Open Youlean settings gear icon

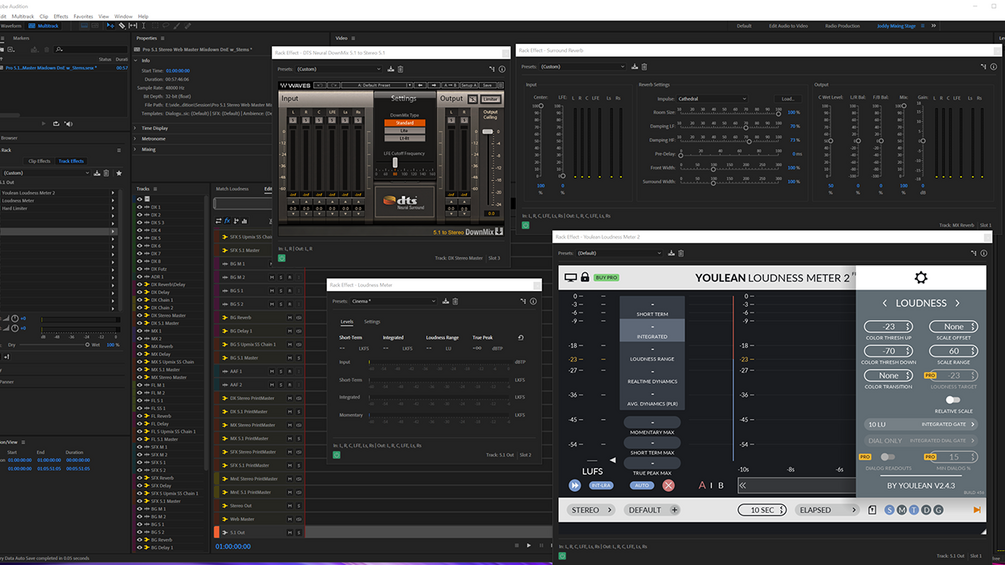click(921, 277)
